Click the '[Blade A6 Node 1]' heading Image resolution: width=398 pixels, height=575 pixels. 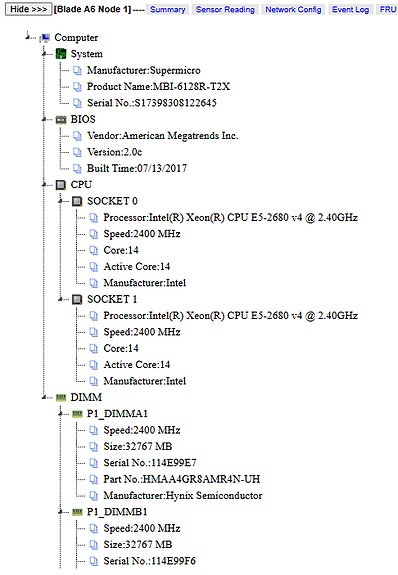coord(92,9)
